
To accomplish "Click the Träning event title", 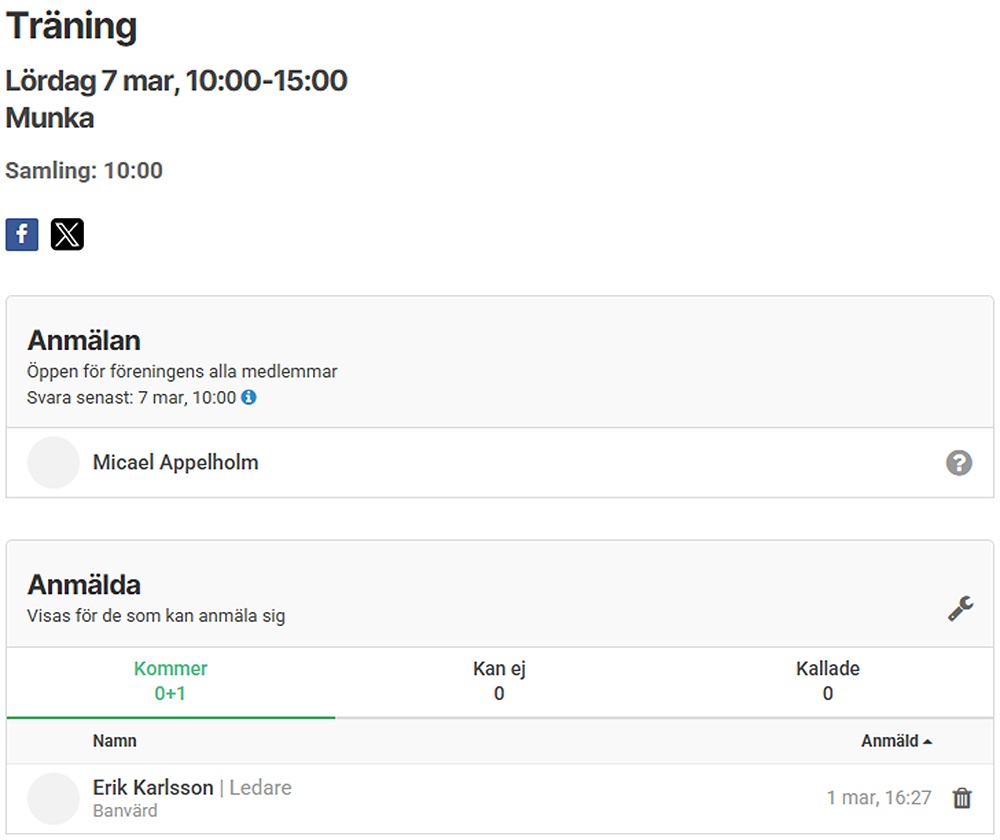I will [71, 27].
